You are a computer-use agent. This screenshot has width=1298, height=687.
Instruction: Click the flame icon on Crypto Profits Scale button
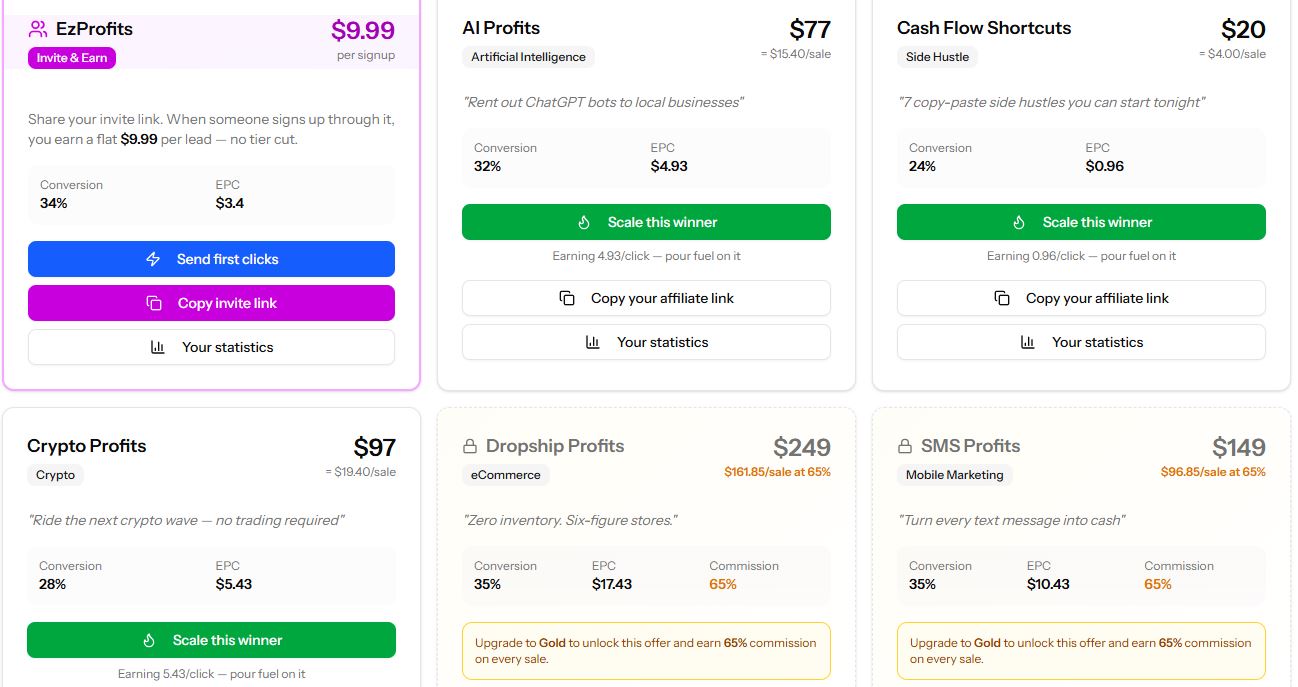tap(150, 640)
